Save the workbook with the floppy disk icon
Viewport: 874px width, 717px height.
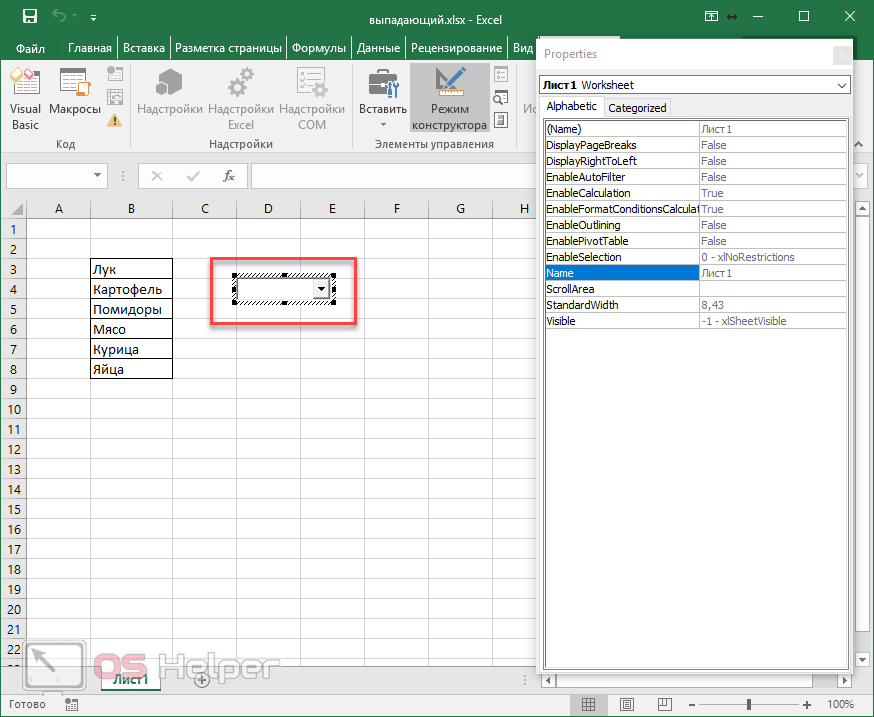click(x=29, y=17)
